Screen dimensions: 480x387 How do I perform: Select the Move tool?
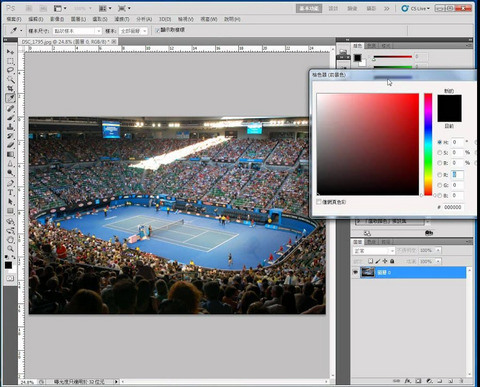[x=10, y=52]
